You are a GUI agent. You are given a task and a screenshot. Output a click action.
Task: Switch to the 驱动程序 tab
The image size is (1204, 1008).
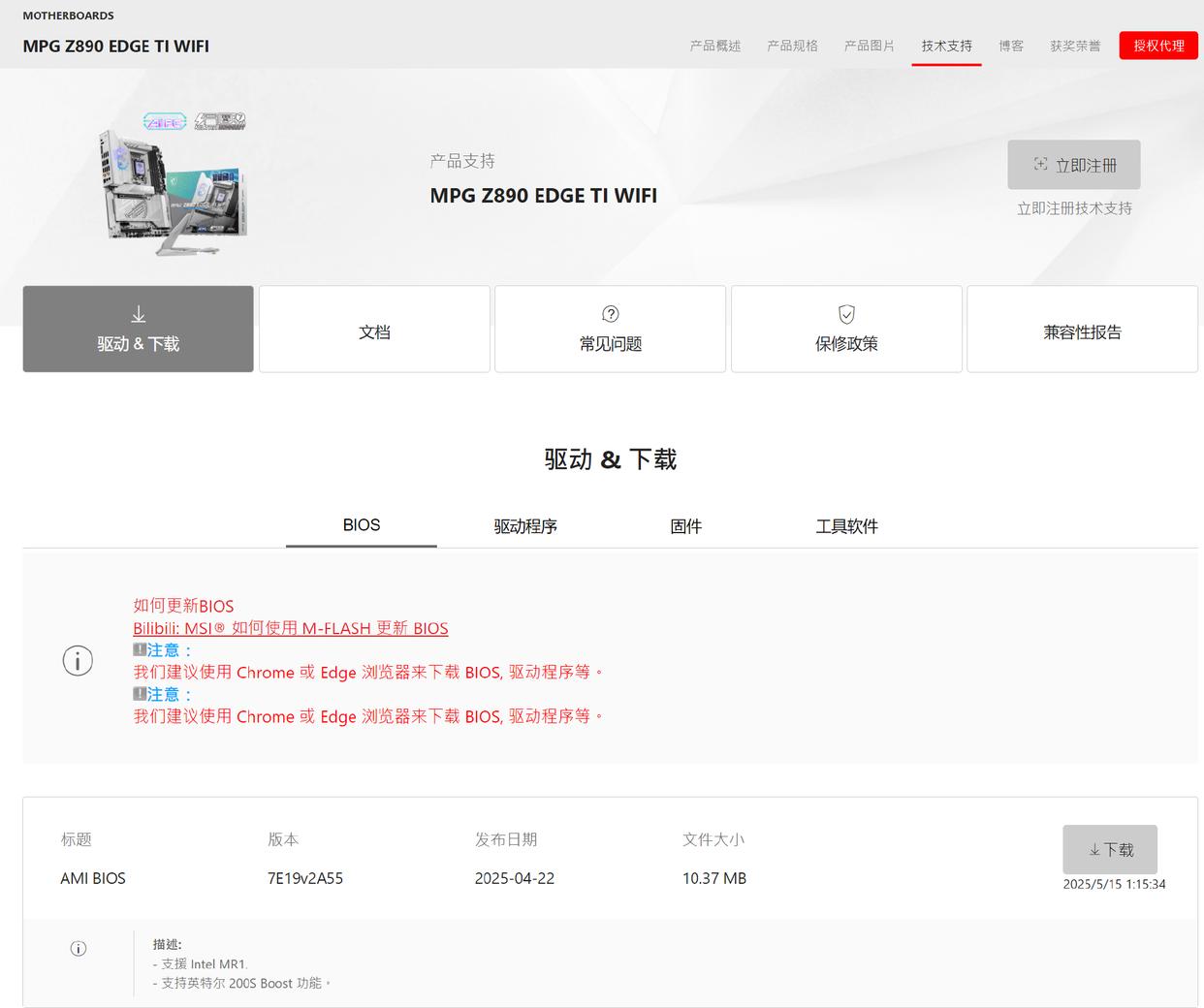coord(525,526)
